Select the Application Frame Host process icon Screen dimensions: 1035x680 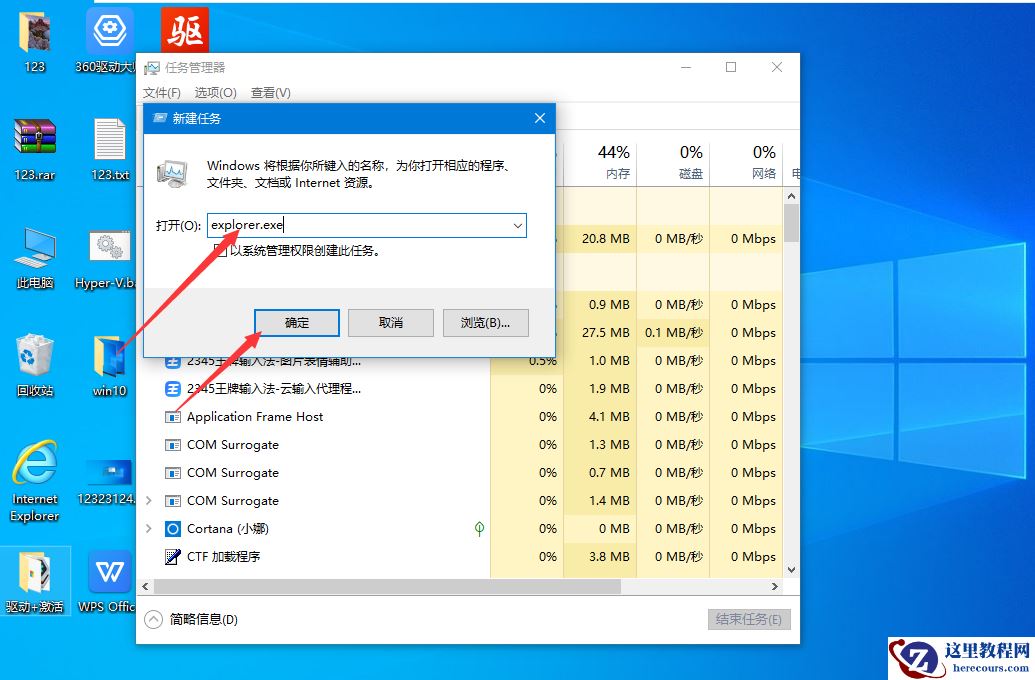(173, 417)
